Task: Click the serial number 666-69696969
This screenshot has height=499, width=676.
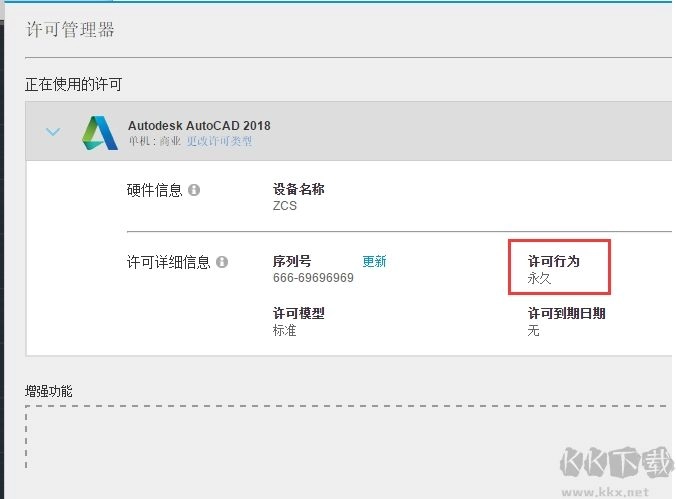Action: tap(313, 277)
